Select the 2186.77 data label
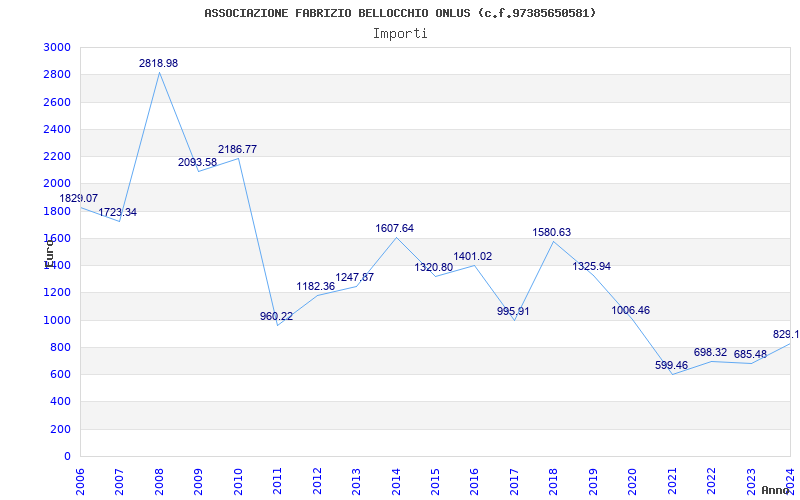Image resolution: width=800 pixels, height=500 pixels. coord(237,149)
